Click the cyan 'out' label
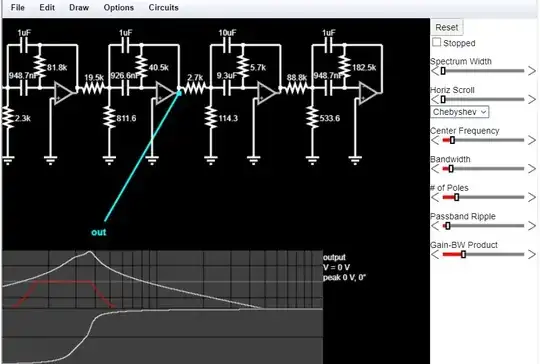 98,232
